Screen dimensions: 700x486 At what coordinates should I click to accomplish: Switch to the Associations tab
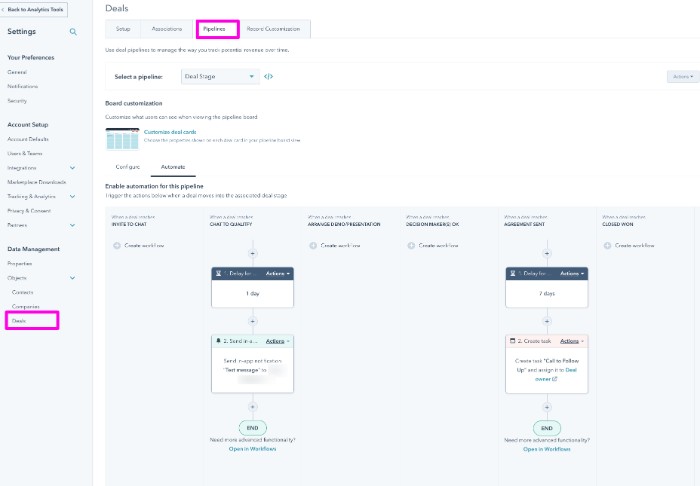tap(167, 29)
